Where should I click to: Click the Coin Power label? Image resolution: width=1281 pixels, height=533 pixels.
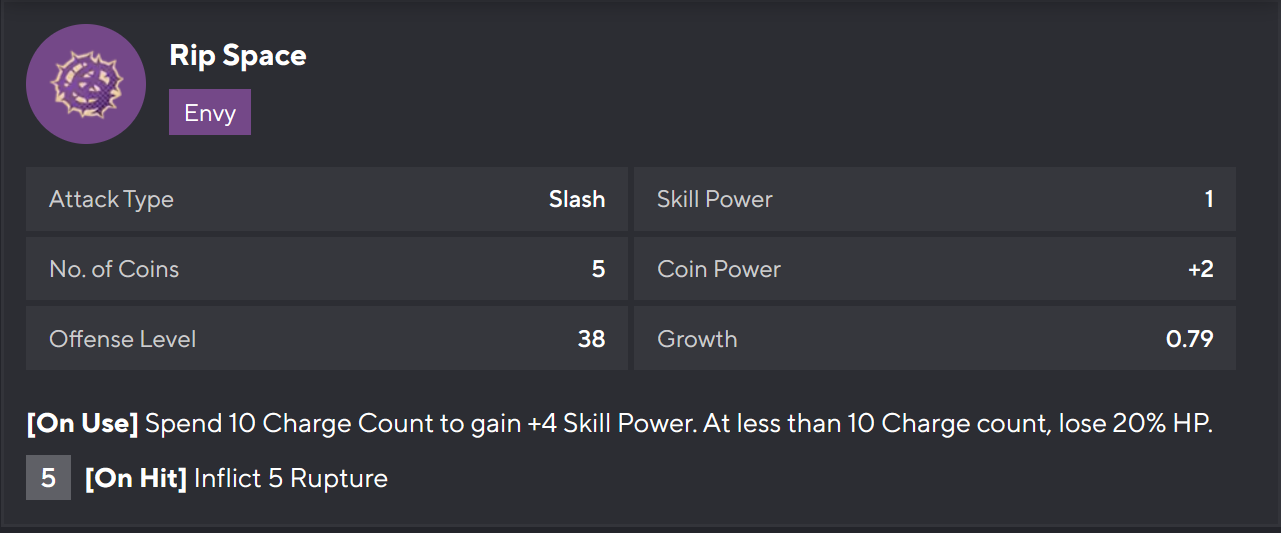point(718,269)
